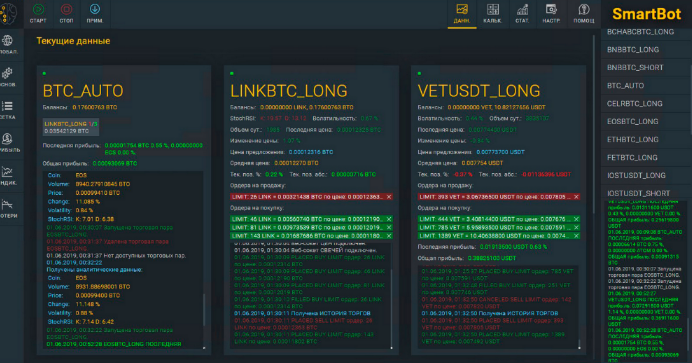Image resolution: width=692 pixels, height=363 pixels.
Task: Cancel the LIMIT 785 VET buy order
Action: click(x=576, y=228)
